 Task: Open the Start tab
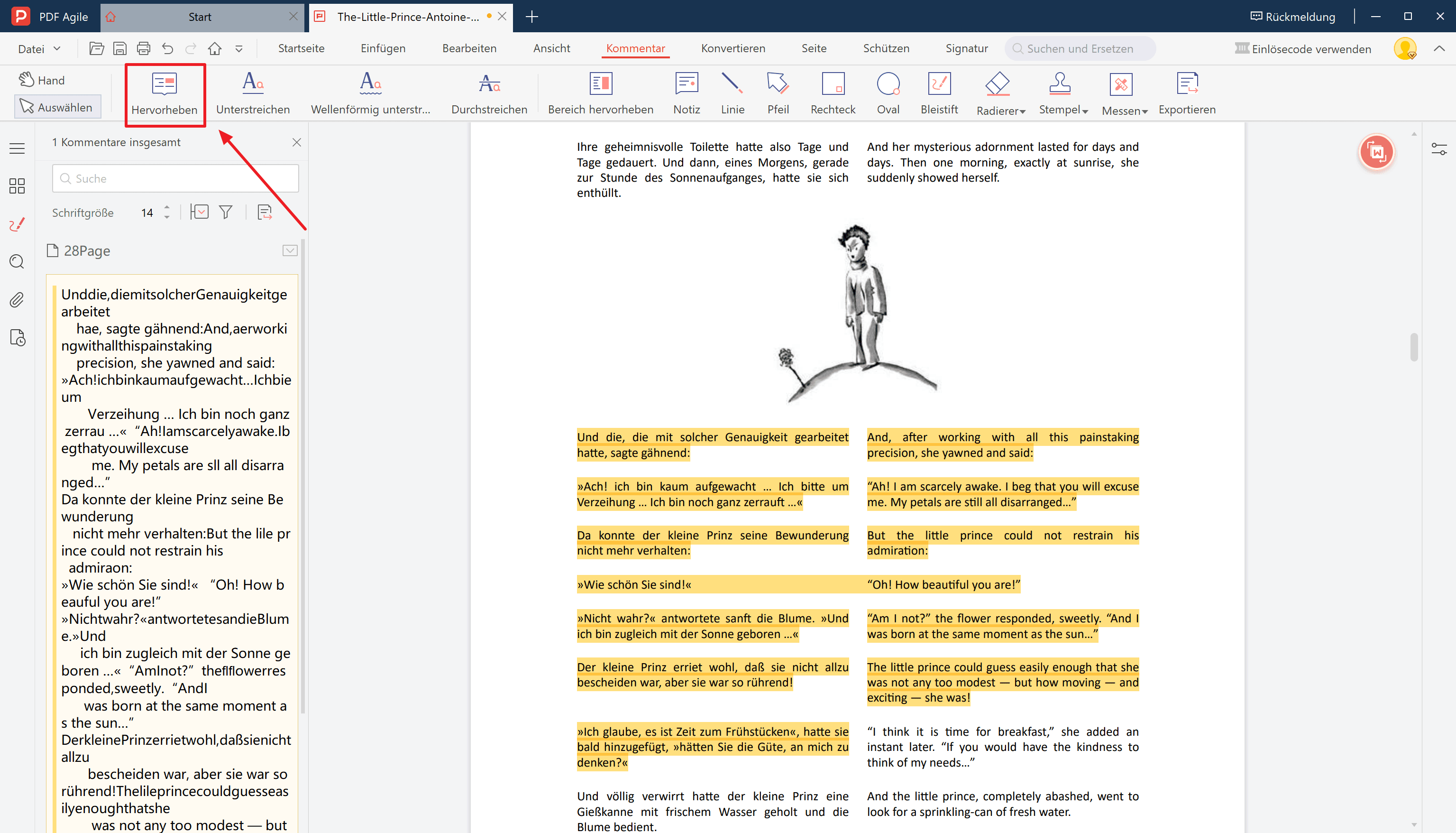tap(201, 17)
